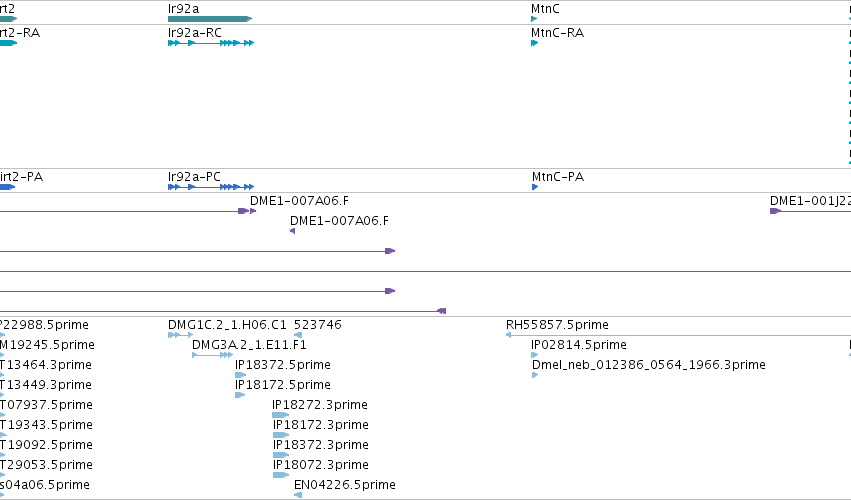Select the T13449.3prime label
This screenshot has height=500, width=851.
click(x=46, y=385)
